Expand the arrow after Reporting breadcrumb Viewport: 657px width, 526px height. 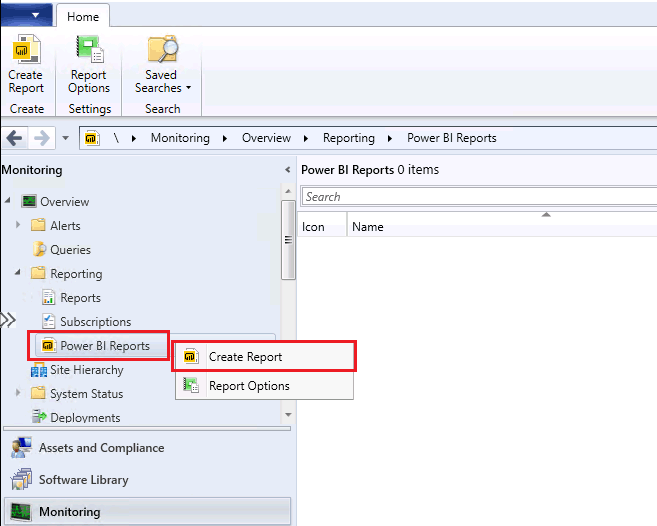390,138
